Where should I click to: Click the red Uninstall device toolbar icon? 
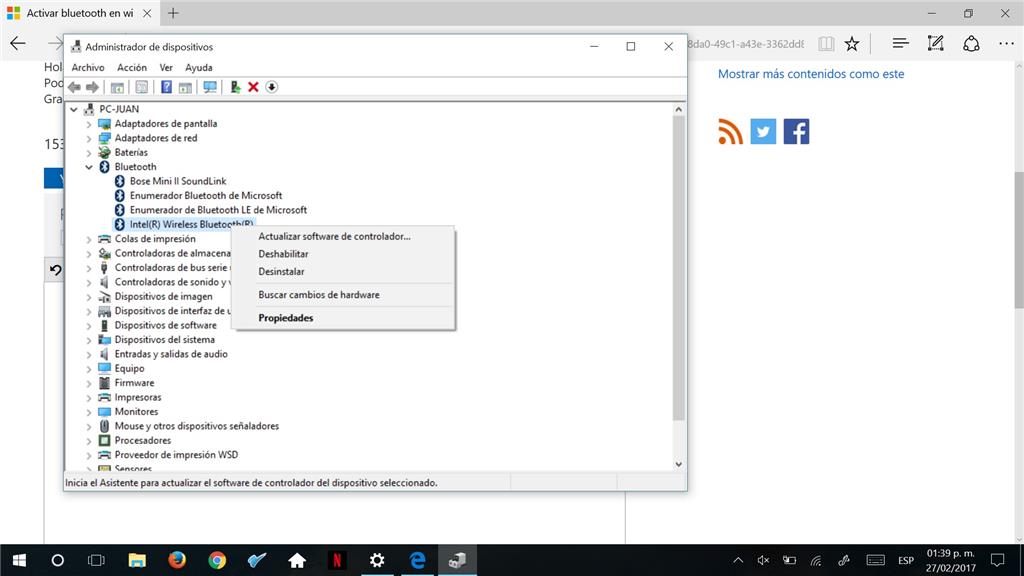pyautogui.click(x=254, y=87)
